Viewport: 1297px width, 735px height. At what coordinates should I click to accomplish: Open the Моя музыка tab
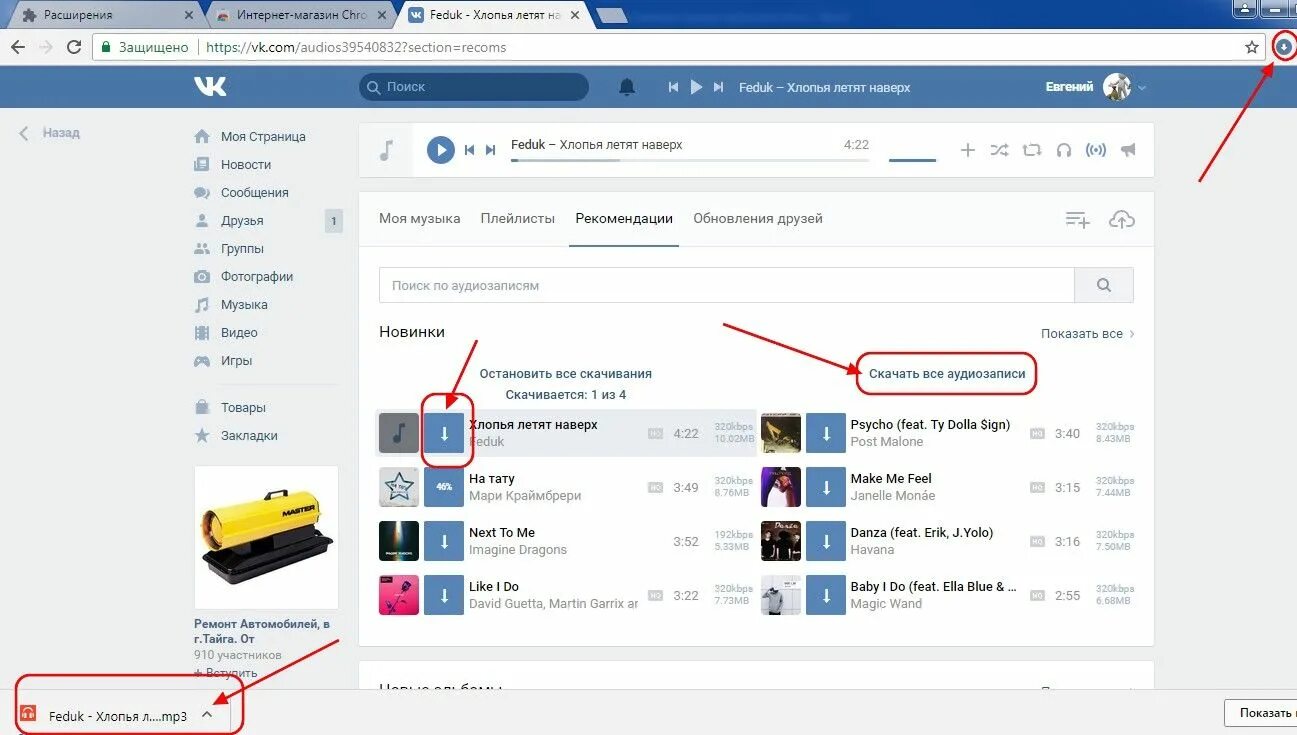[x=420, y=219]
